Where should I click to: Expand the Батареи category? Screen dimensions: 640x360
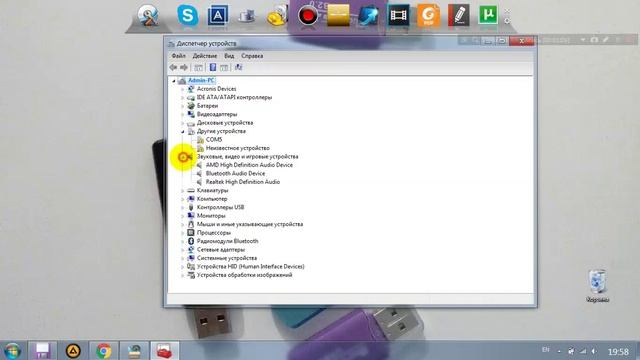tap(182, 106)
